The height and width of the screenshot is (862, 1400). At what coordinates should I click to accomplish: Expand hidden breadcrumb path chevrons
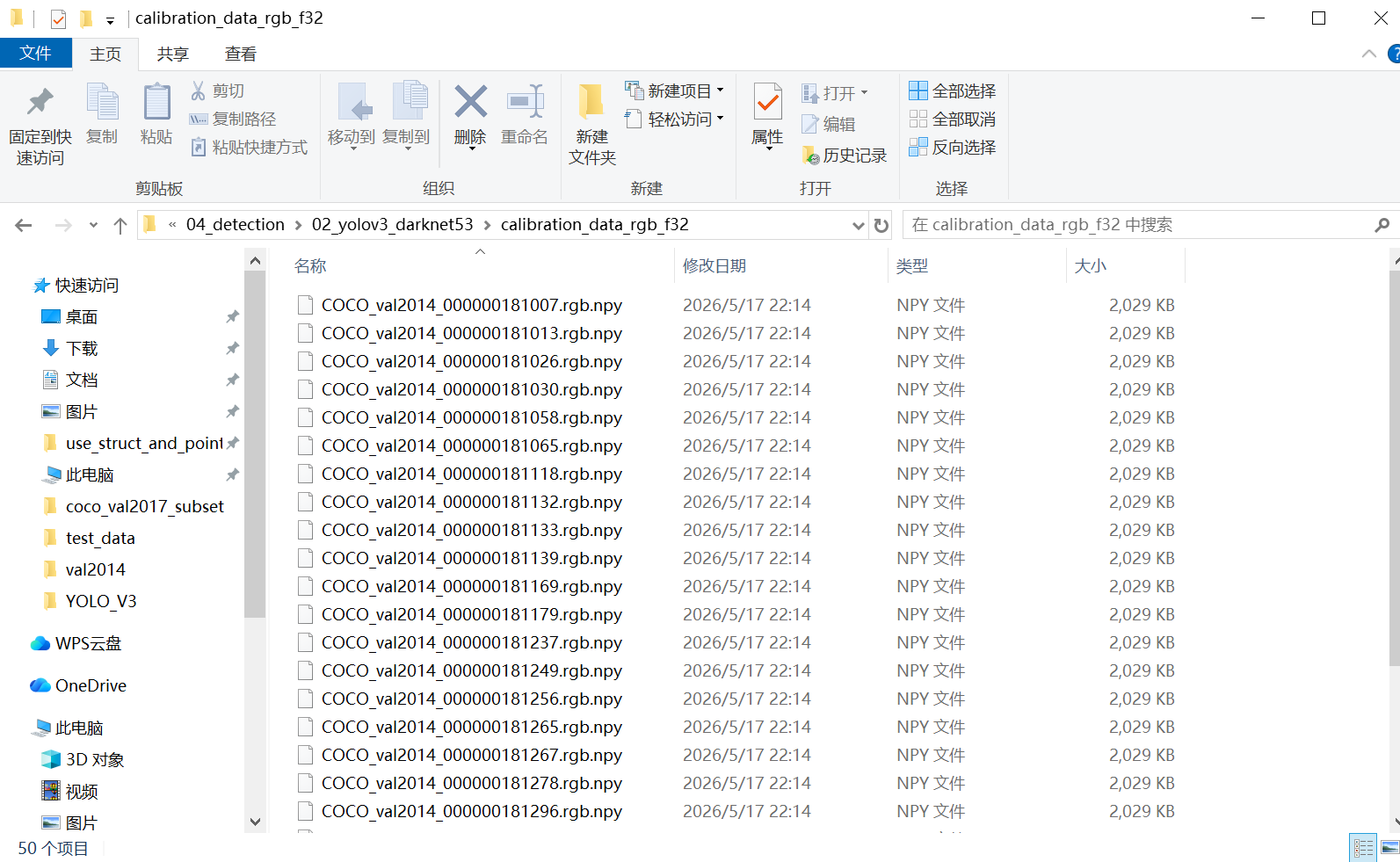[172, 225]
